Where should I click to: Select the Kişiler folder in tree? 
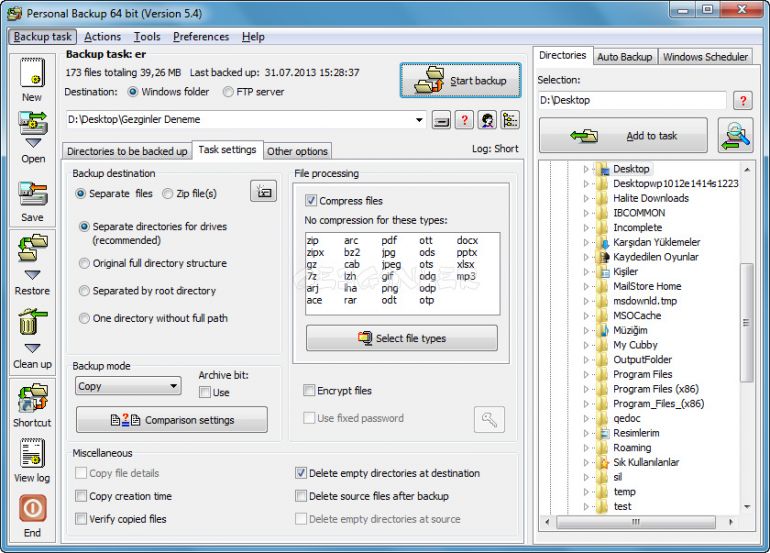pos(625,272)
